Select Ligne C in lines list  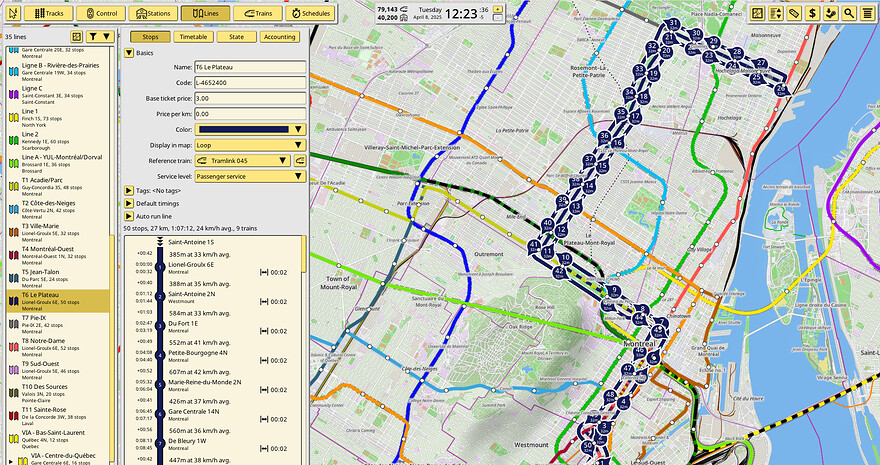point(58,95)
